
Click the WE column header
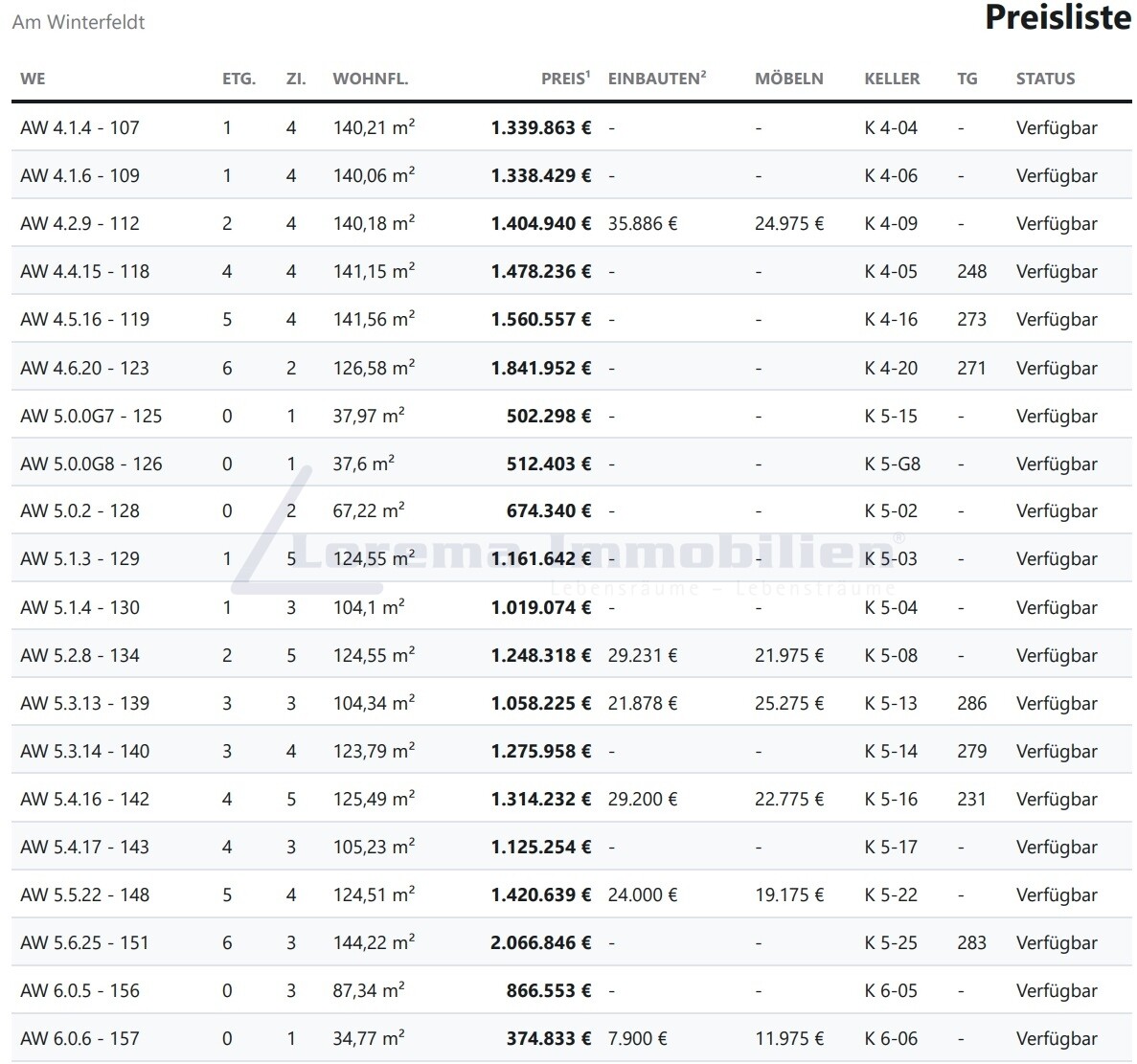33,79
